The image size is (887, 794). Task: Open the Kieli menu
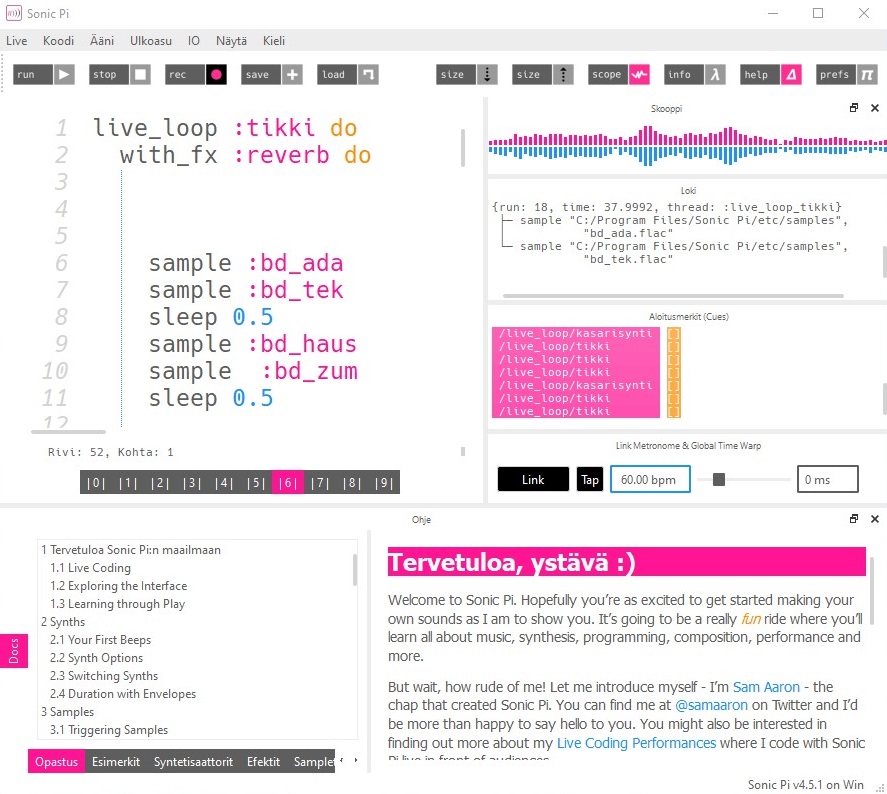tap(274, 41)
